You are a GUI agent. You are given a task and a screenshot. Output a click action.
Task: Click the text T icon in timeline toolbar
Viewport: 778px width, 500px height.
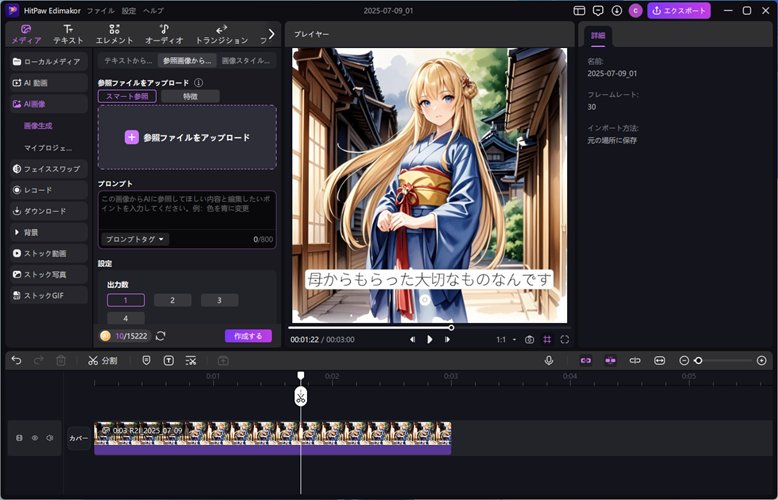click(x=169, y=361)
